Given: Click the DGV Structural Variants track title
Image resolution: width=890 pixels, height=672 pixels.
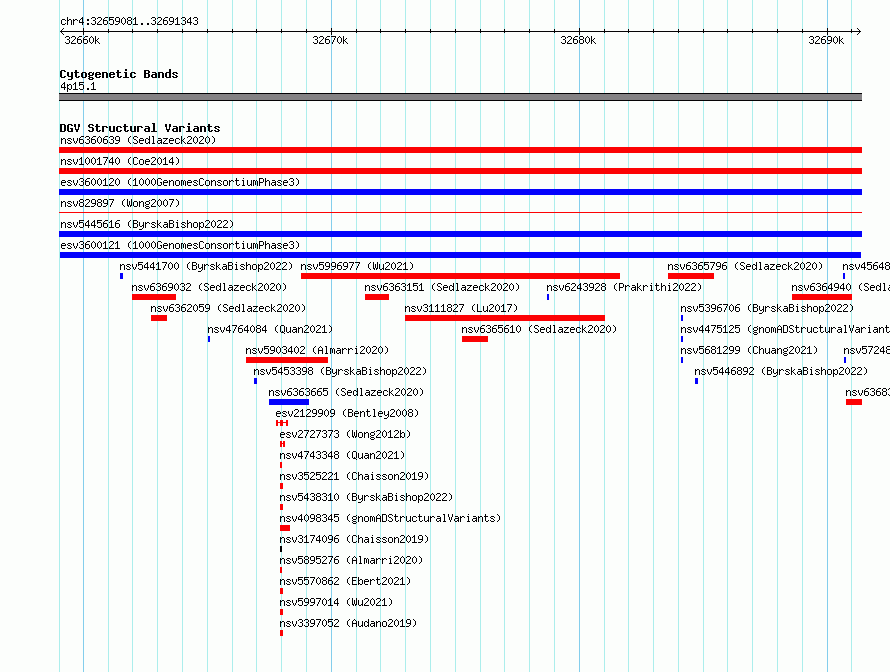Looking at the screenshot, I should (140, 128).
